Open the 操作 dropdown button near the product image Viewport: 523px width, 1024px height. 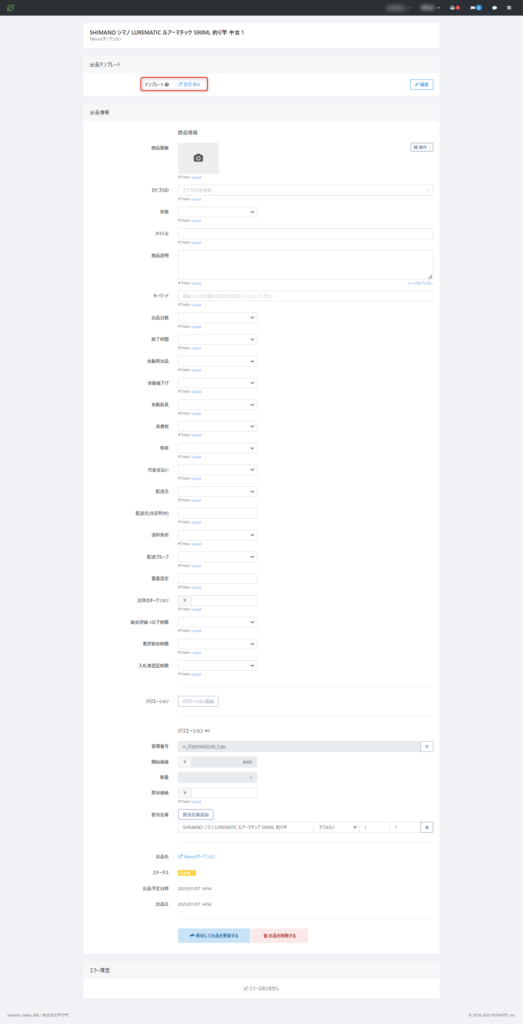(422, 148)
